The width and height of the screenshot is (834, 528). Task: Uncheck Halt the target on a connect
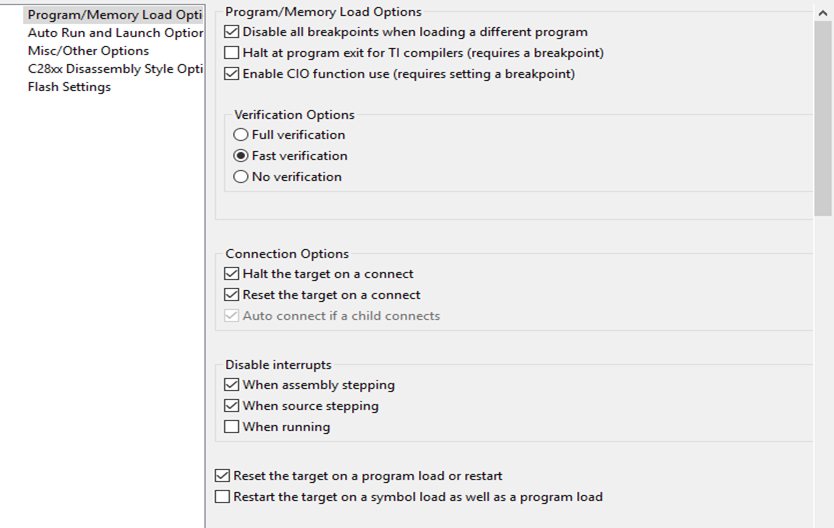point(233,274)
